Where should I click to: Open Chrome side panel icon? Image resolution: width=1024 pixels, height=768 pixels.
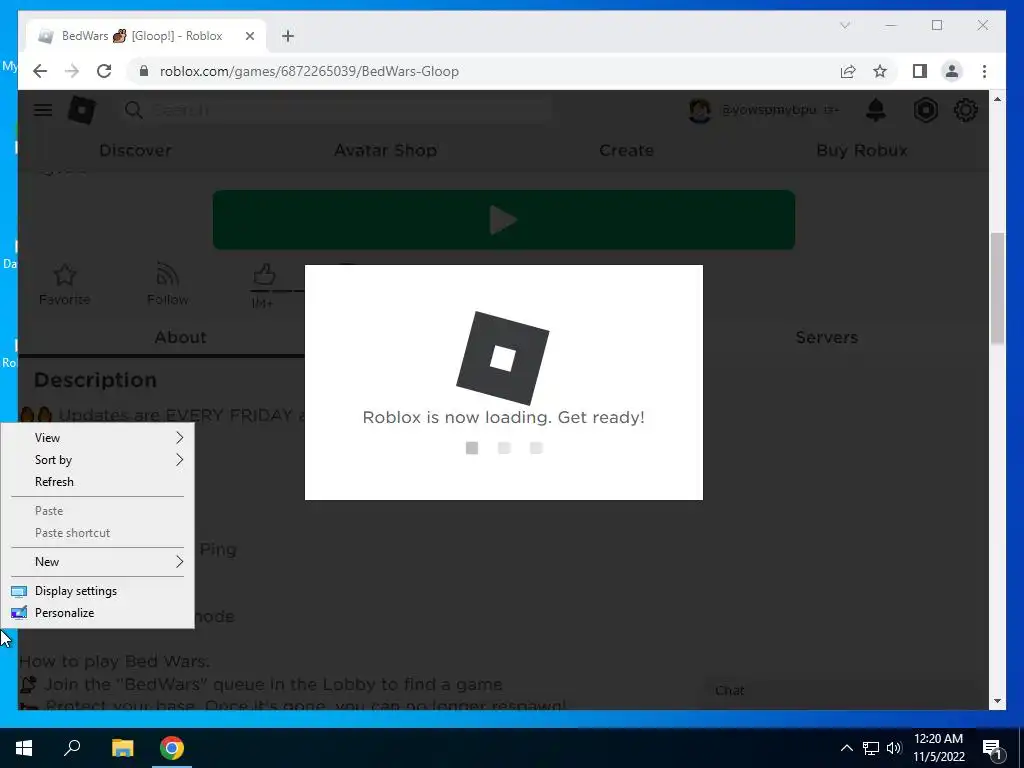coord(920,71)
